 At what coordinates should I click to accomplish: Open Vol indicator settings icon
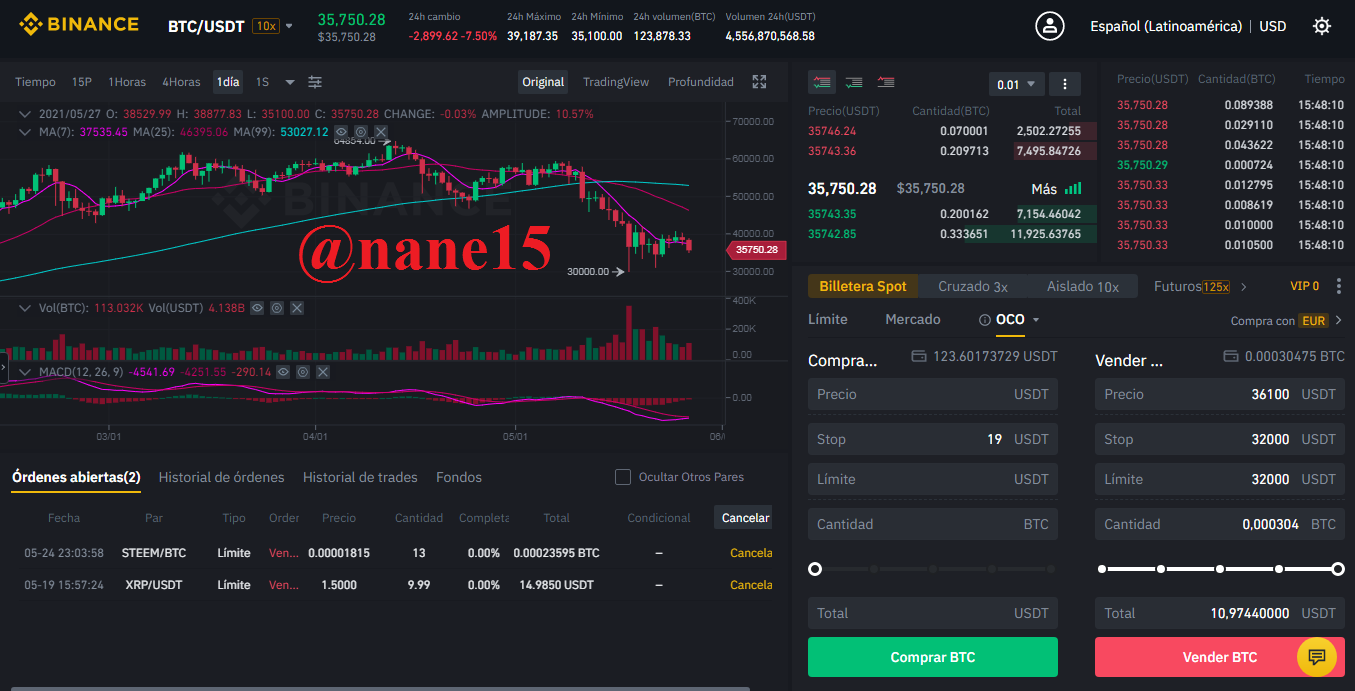click(276, 308)
